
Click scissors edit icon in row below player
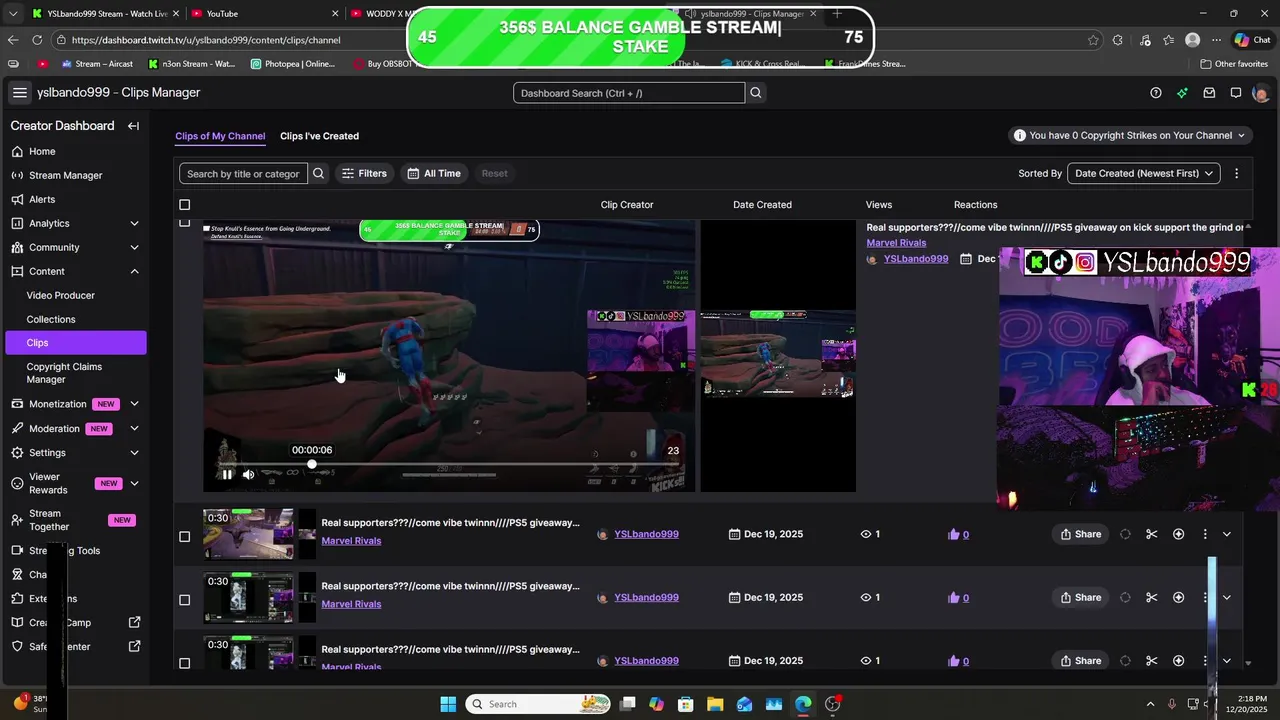point(1152,535)
